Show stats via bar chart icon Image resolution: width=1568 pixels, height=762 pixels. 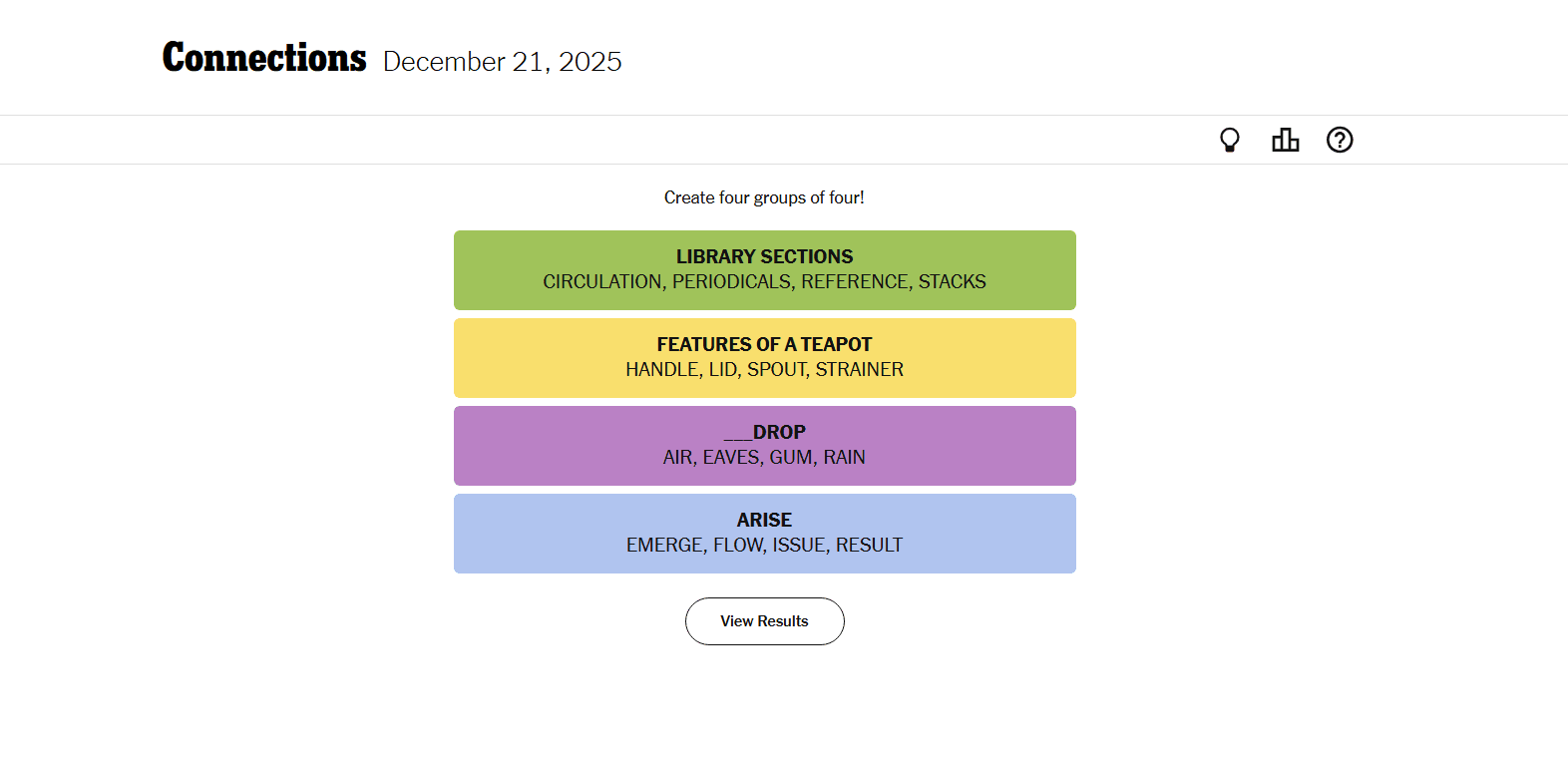pos(1285,140)
